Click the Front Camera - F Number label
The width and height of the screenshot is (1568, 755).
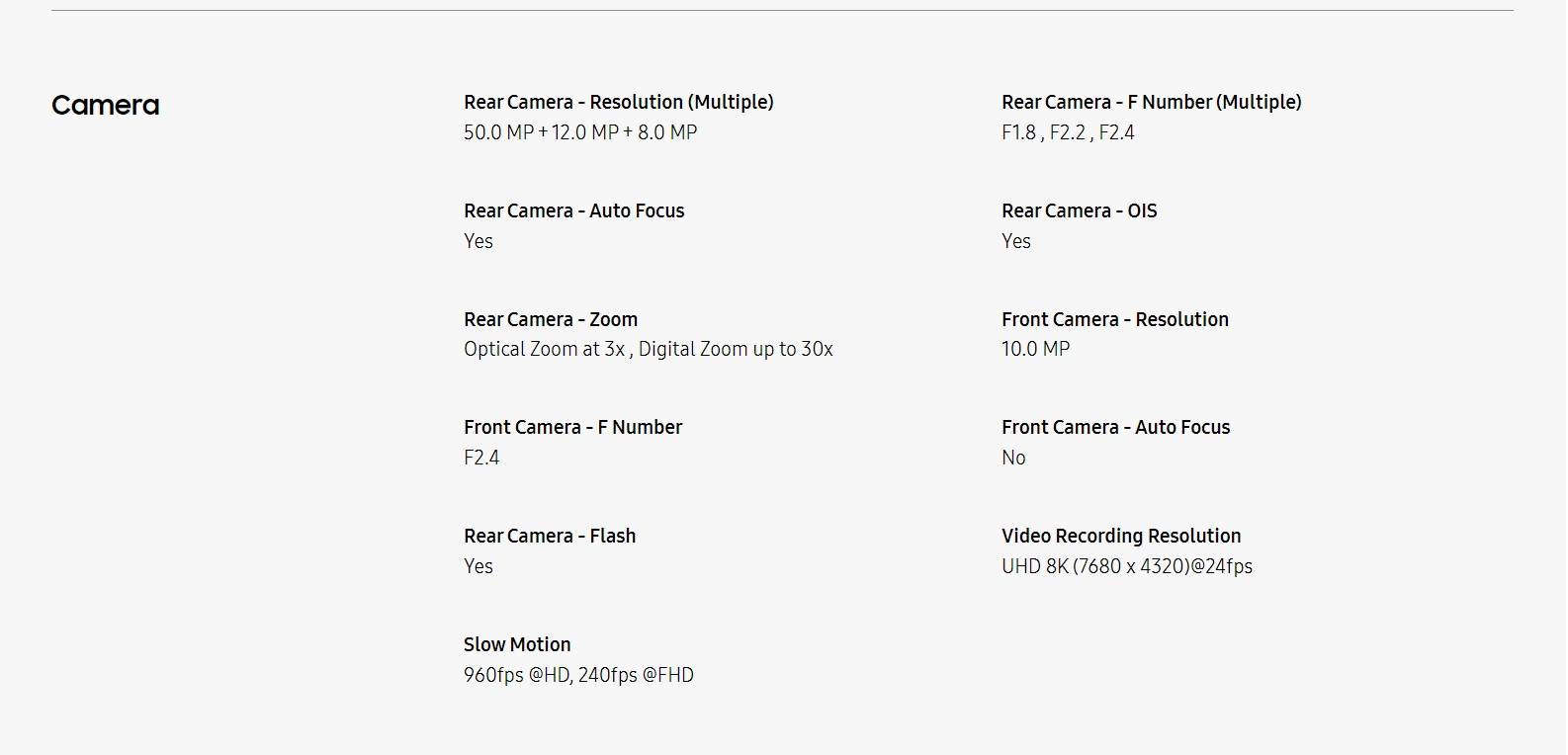coord(572,427)
